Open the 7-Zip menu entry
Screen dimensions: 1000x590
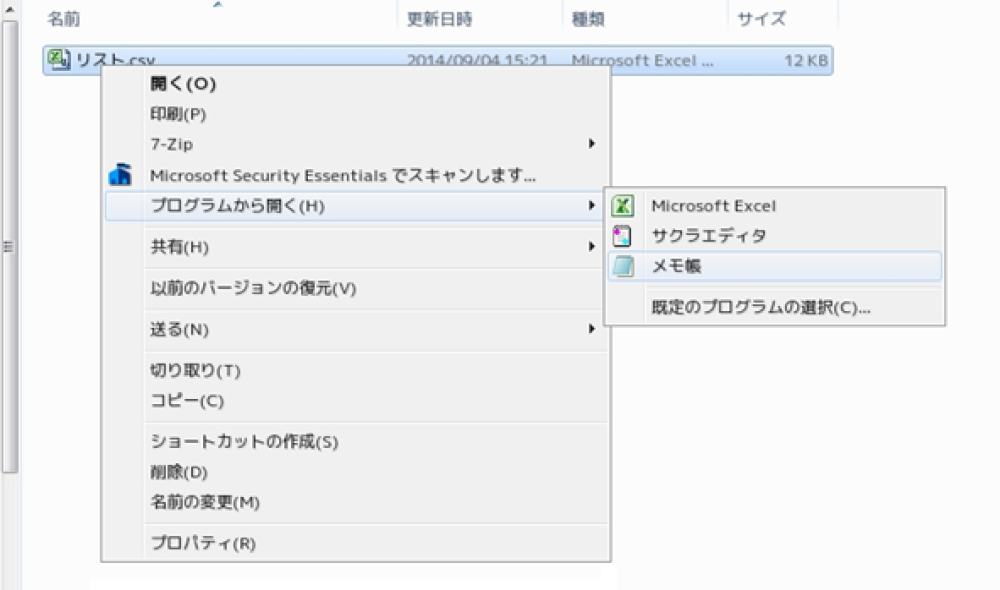356,144
